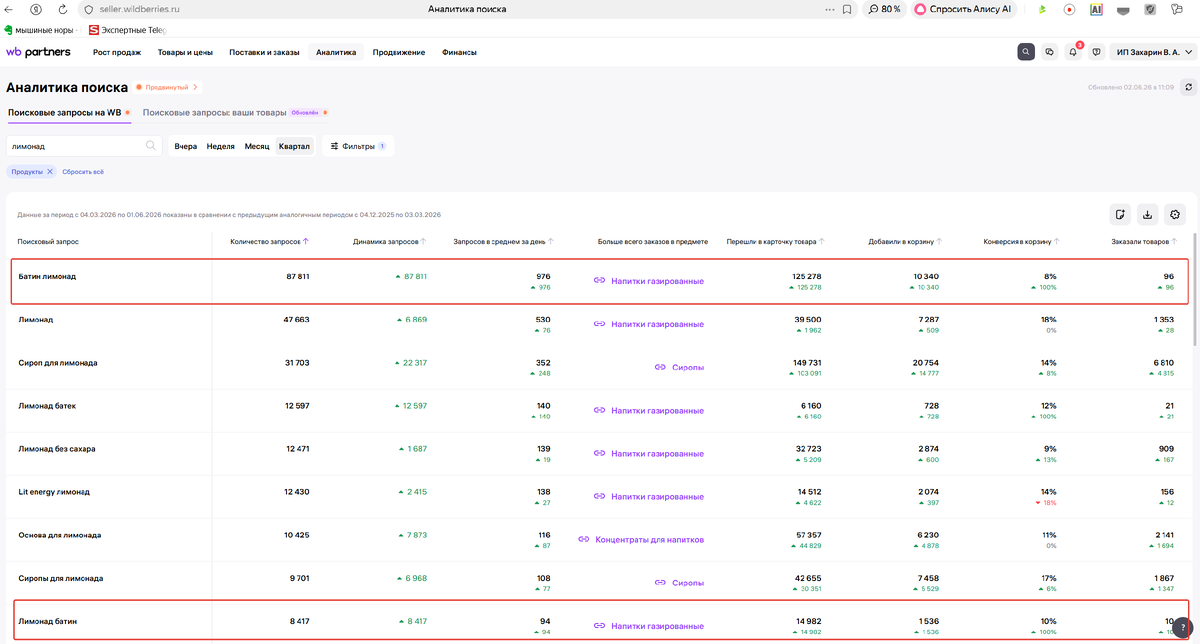Click the dark search icon in header
Screen dimensions: 1200x644
1026,52
